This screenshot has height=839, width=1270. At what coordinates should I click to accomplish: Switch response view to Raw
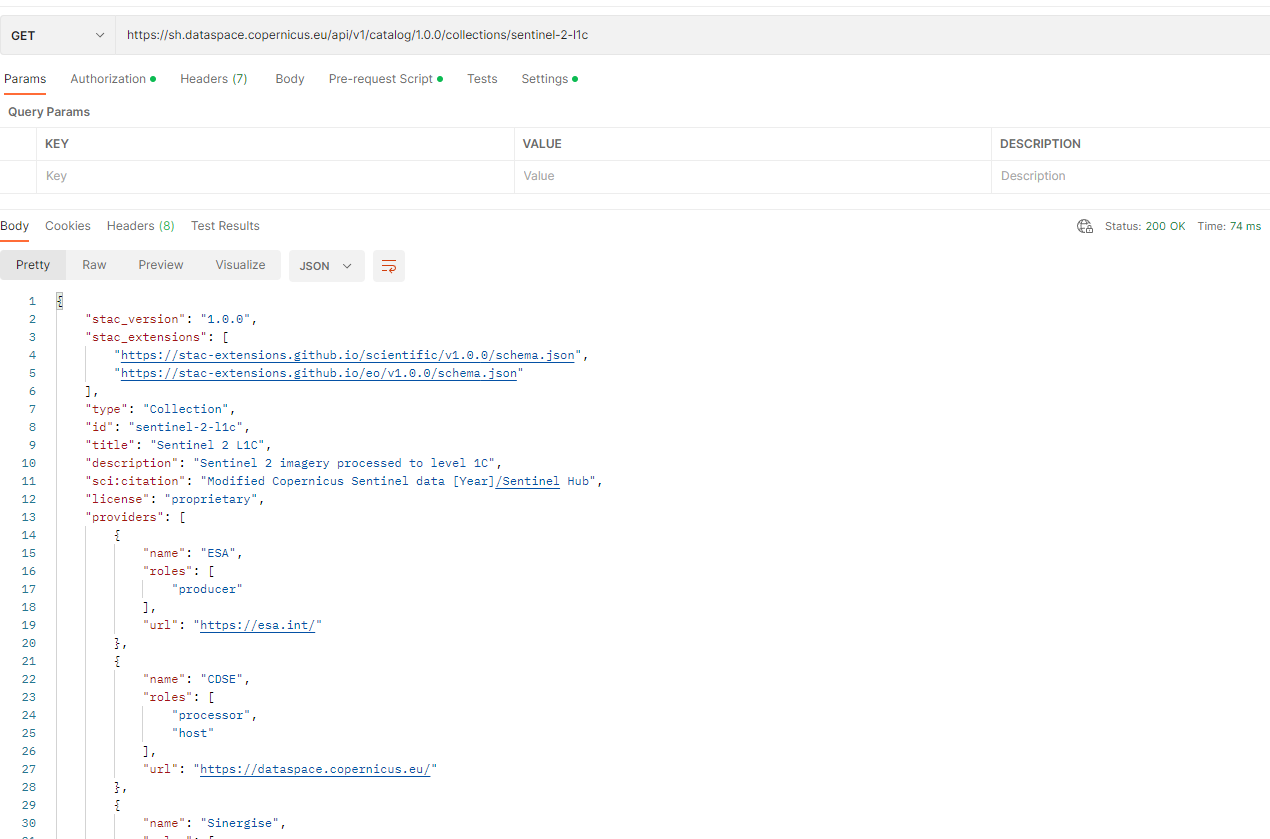click(x=94, y=265)
